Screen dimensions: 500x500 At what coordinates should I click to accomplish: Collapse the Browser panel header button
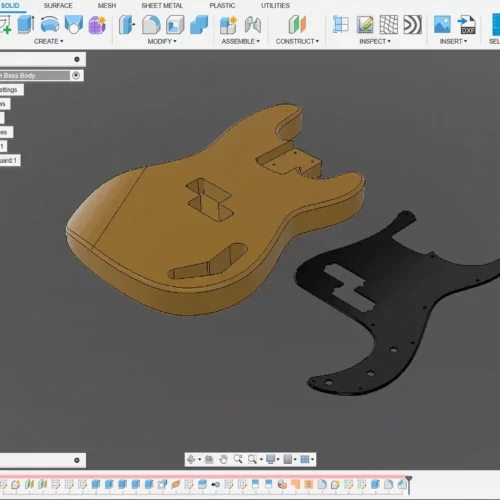[x=77, y=59]
